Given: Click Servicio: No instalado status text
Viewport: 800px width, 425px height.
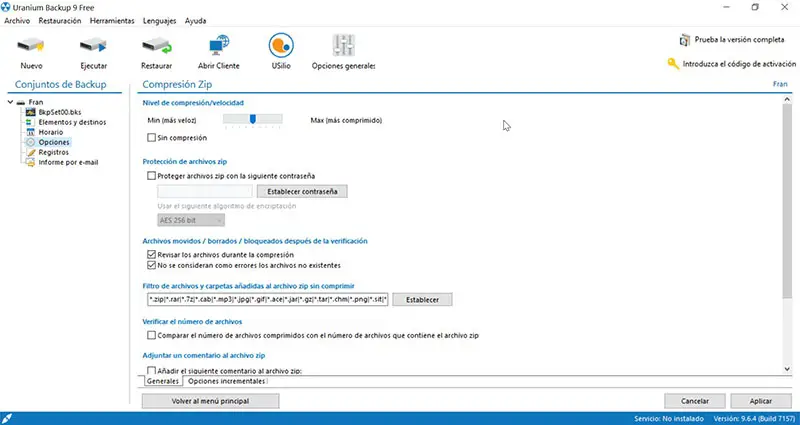Looking at the screenshot, I should tap(669, 419).
